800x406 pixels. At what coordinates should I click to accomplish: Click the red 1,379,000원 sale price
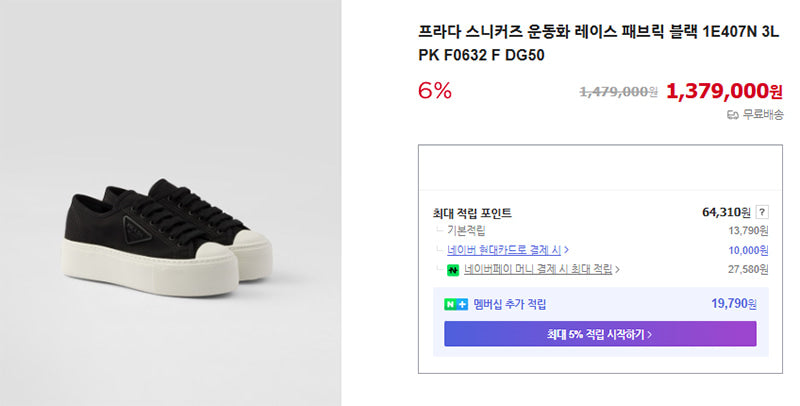pos(724,91)
